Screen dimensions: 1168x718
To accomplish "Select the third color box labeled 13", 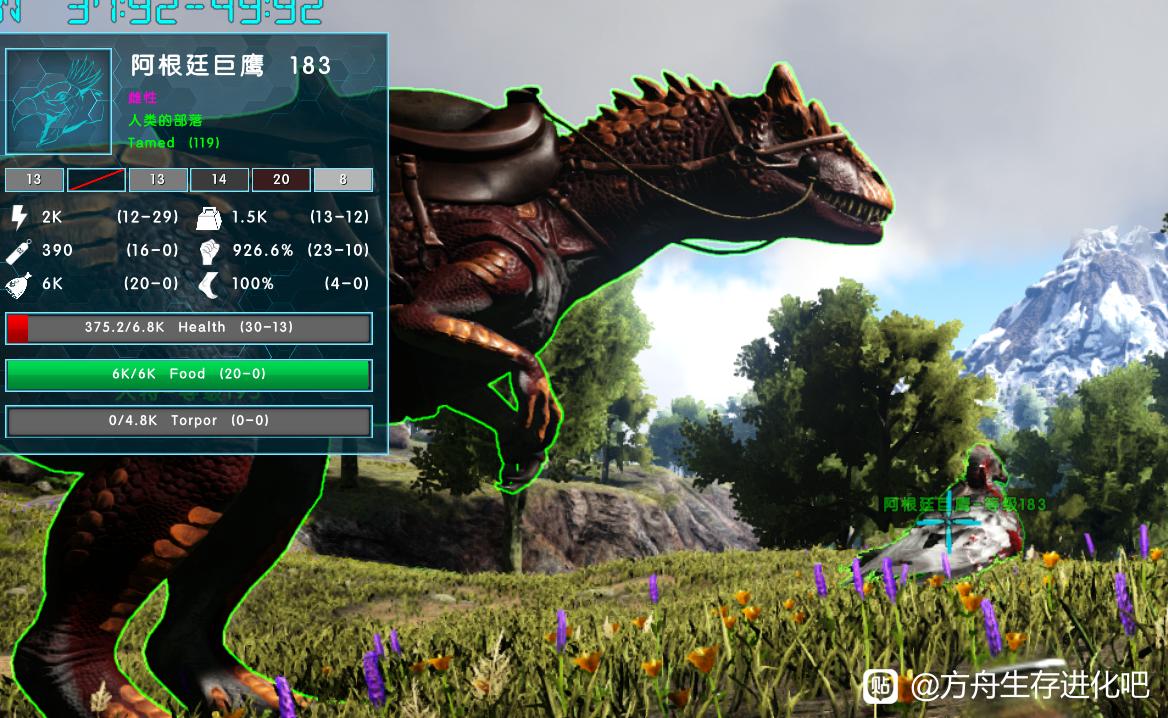I will pyautogui.click(x=157, y=180).
